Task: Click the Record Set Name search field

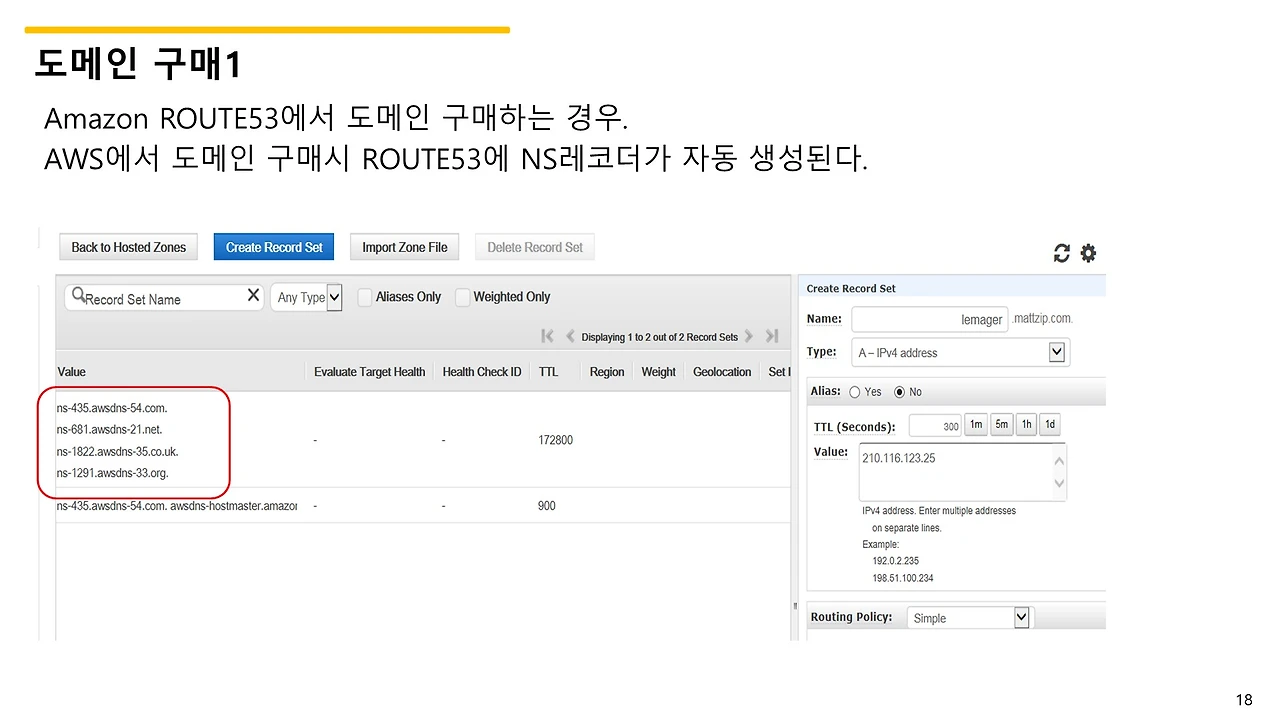Action: coord(165,298)
